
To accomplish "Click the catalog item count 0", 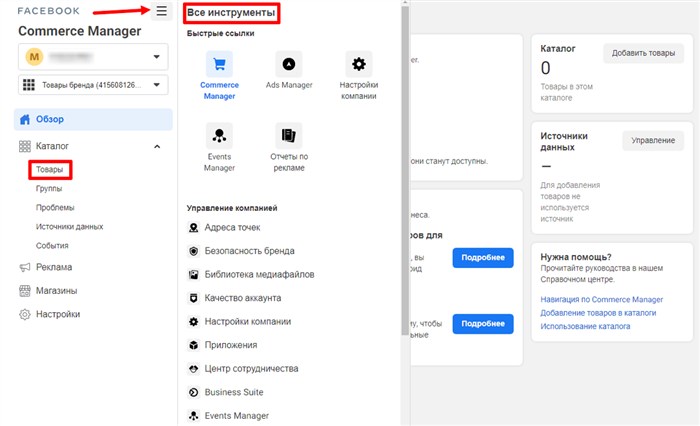I will coord(546,68).
